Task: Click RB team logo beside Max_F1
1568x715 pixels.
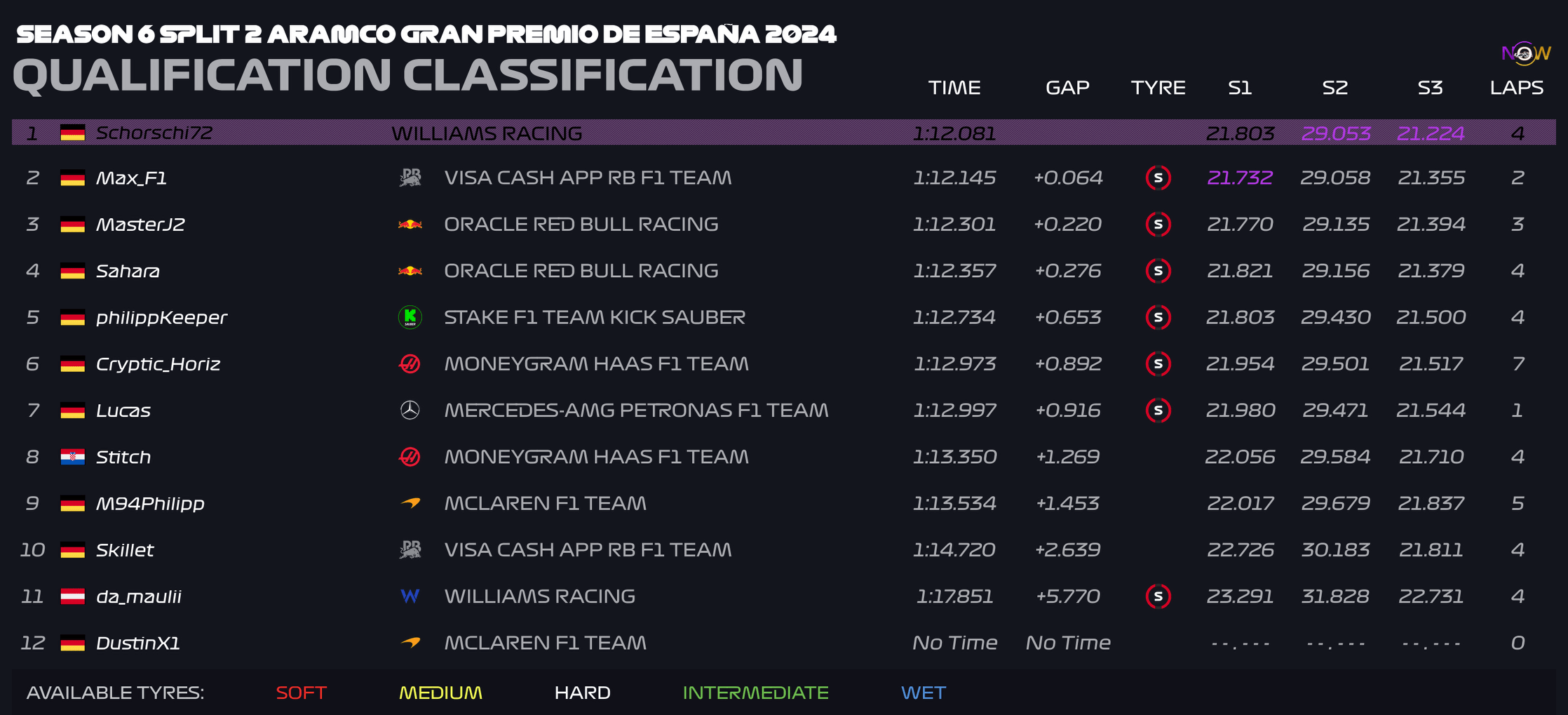Action: (x=410, y=178)
